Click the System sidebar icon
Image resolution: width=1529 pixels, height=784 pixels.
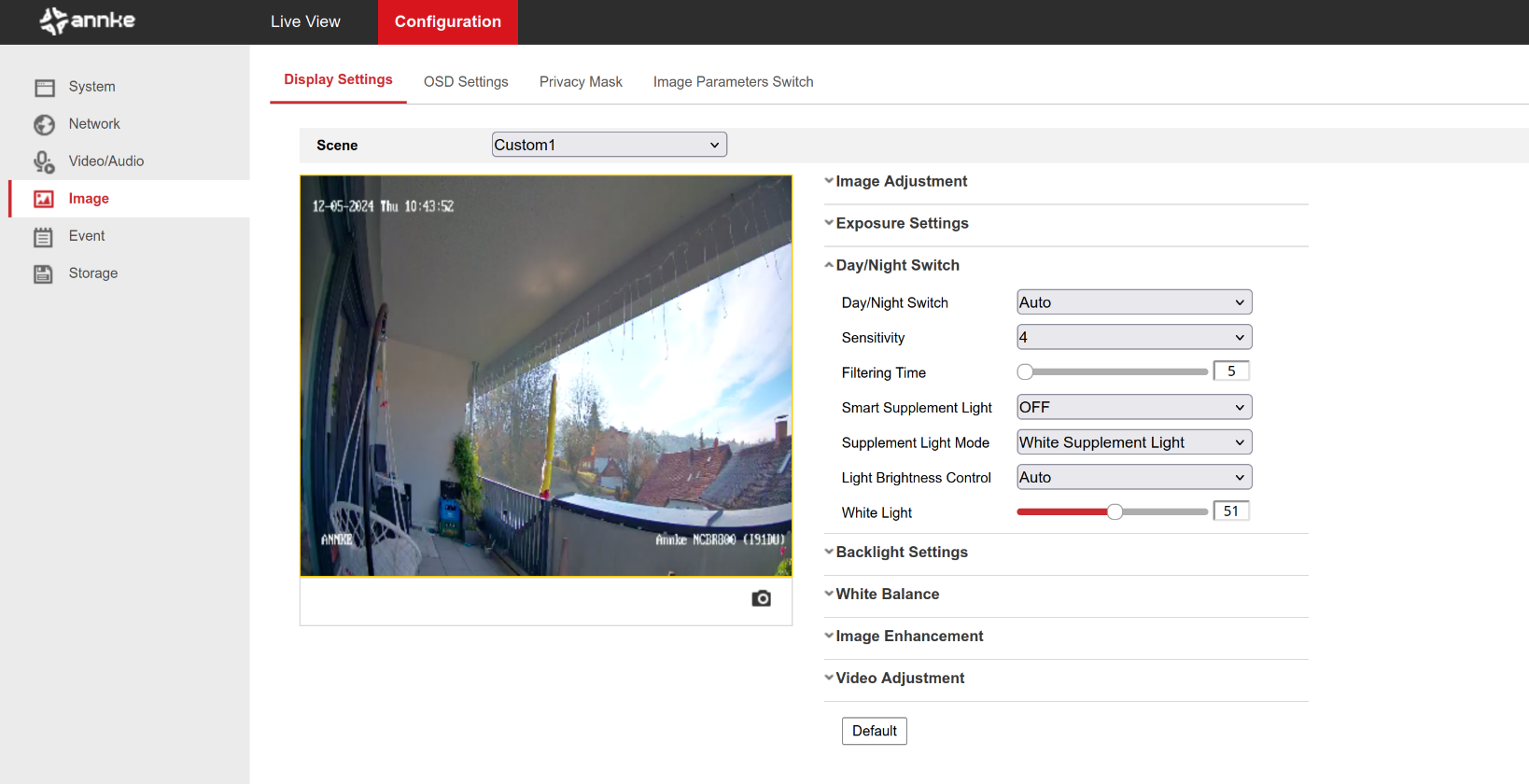click(x=44, y=88)
